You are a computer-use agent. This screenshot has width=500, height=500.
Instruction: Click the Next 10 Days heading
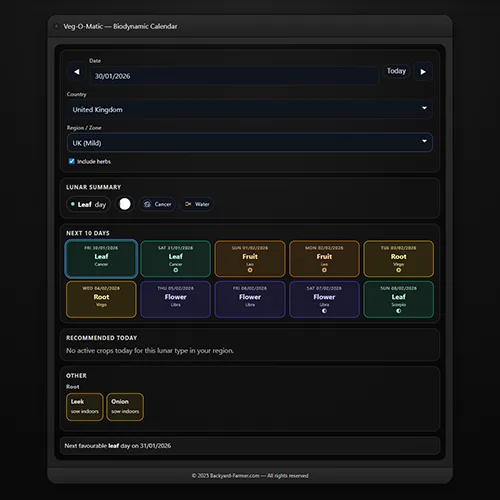[88, 233]
